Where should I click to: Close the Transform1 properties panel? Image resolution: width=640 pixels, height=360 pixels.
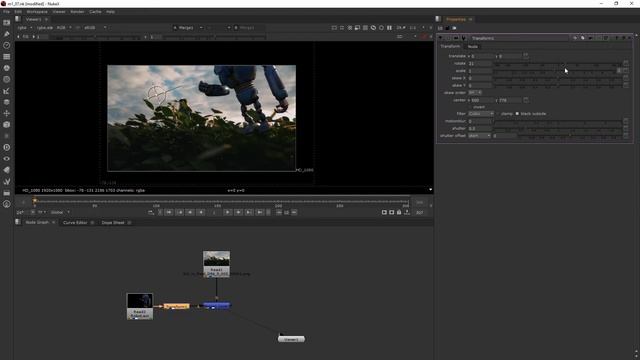coord(630,38)
